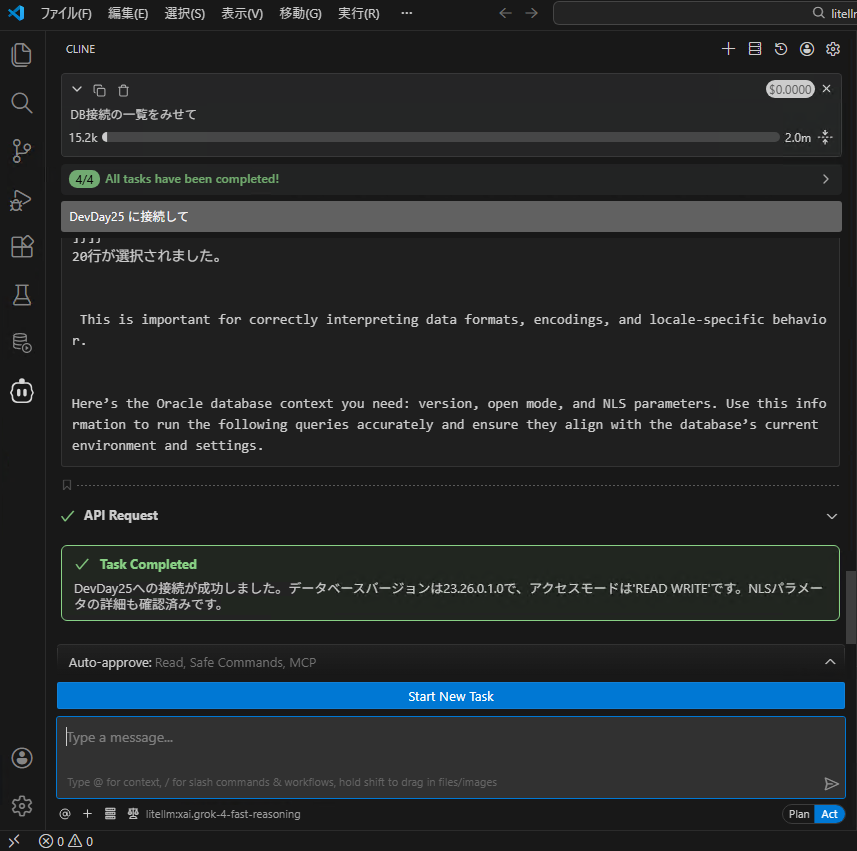Go forward with the navigation arrow

click(531, 13)
